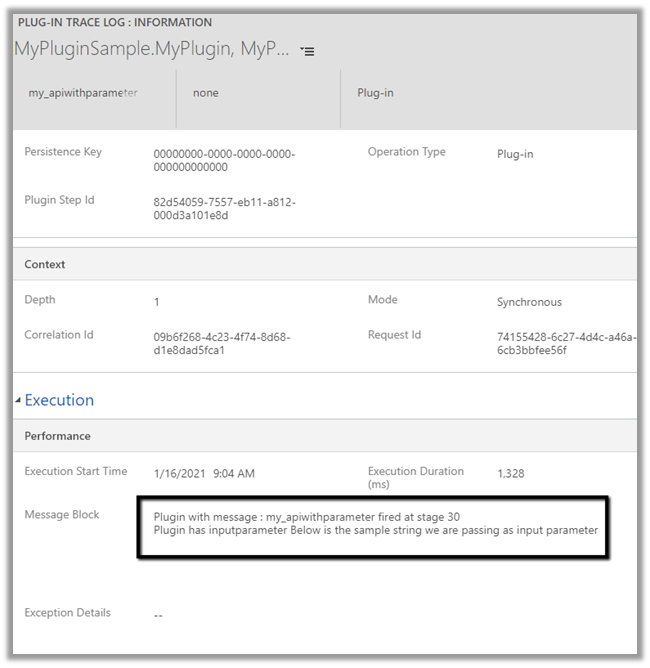Screen dimensions: 650x668
Task: Select the Depth value field
Action: tap(157, 302)
